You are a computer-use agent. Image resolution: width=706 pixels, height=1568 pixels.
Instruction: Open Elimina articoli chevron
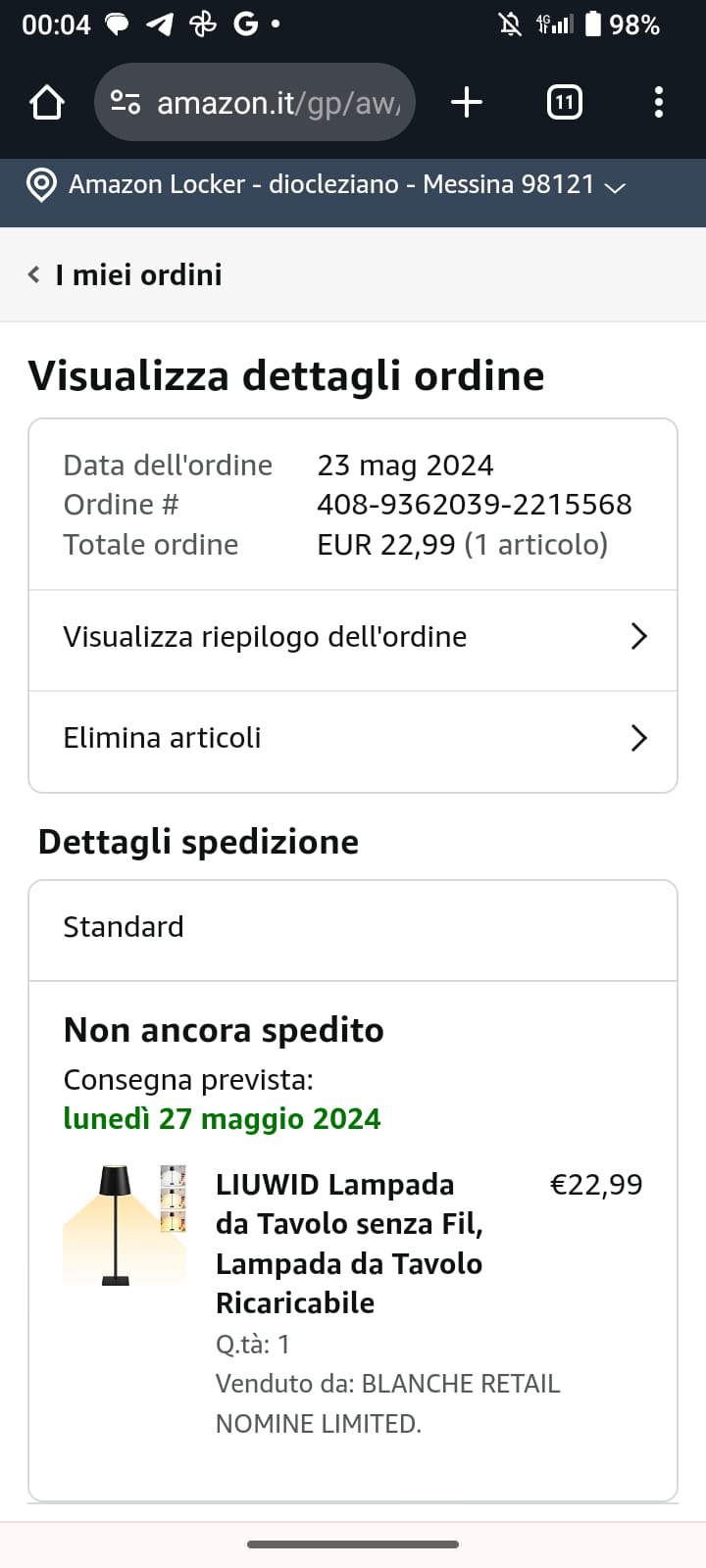click(x=638, y=738)
